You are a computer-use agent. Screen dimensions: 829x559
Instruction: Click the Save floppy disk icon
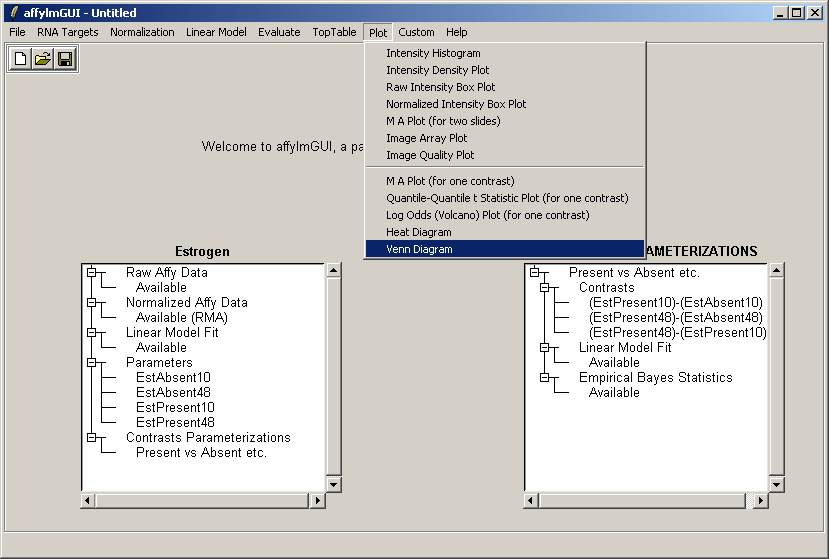[65, 60]
